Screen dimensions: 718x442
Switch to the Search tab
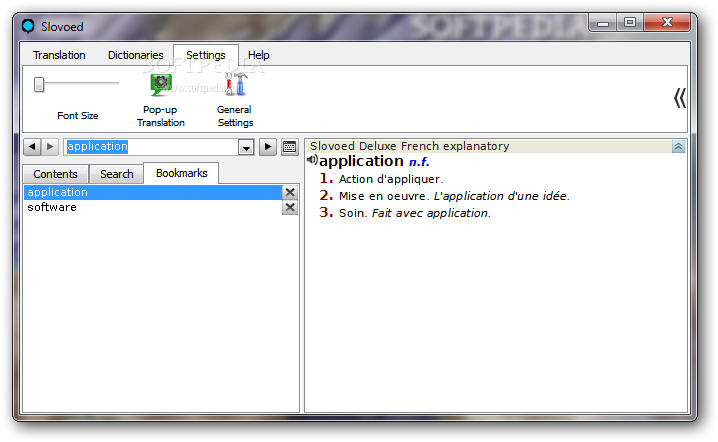(117, 174)
